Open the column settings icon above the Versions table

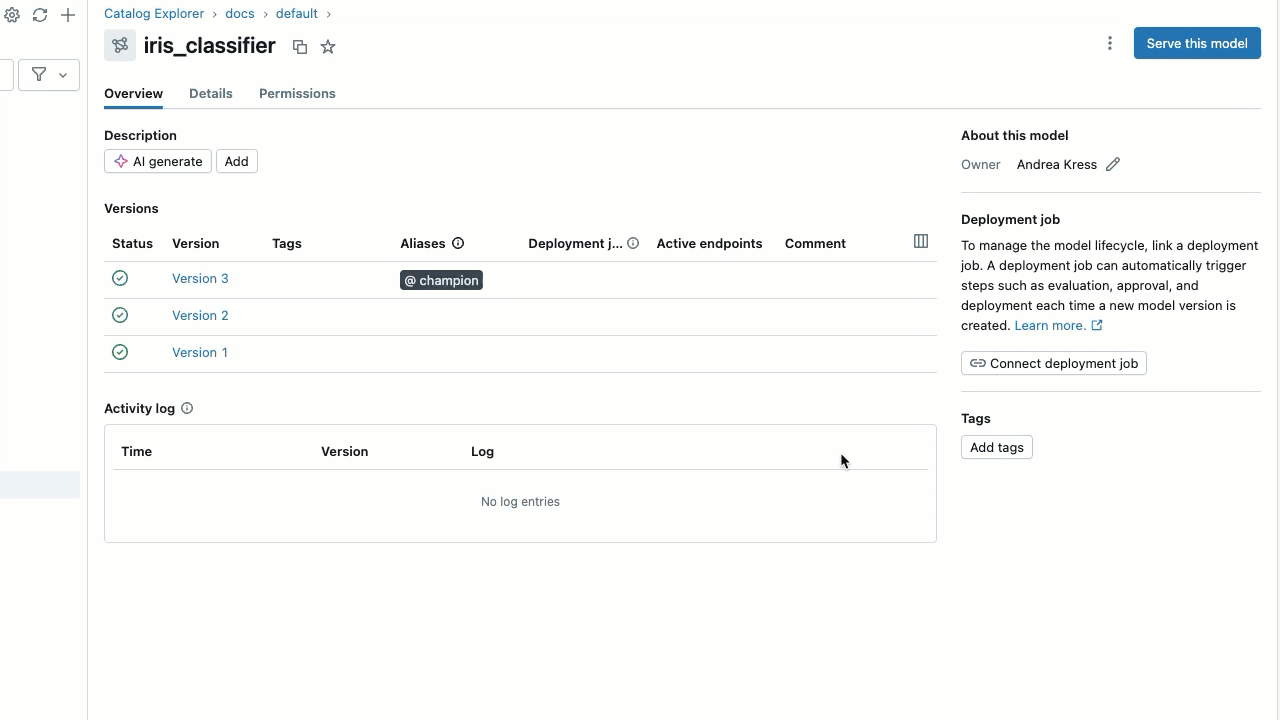point(920,241)
